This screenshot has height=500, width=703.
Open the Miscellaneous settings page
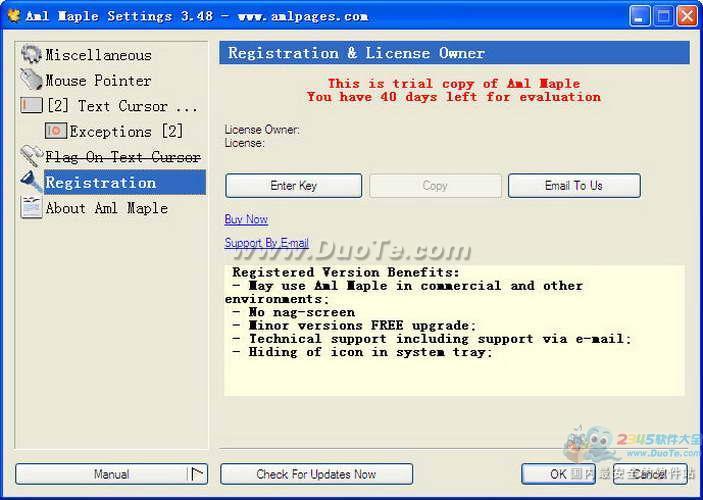tap(98, 55)
